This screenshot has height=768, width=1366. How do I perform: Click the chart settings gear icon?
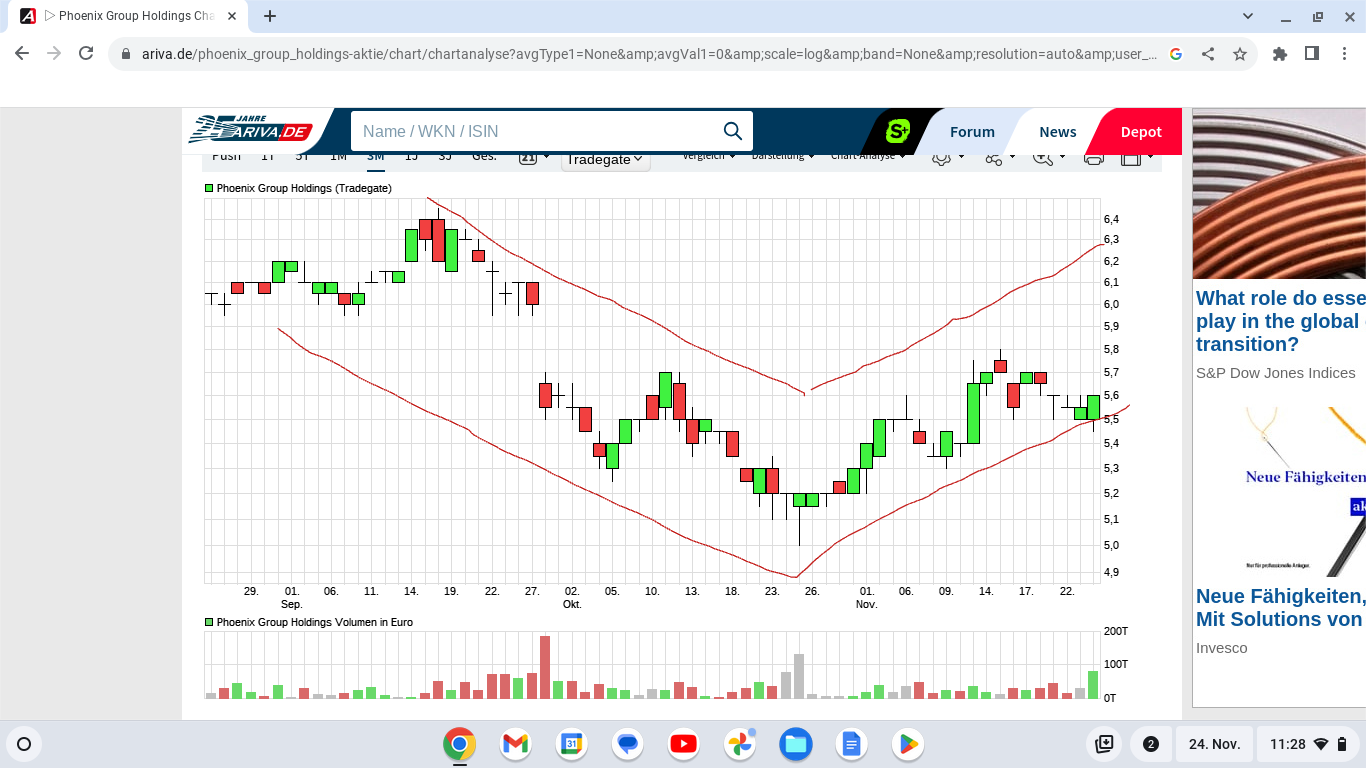(941, 158)
